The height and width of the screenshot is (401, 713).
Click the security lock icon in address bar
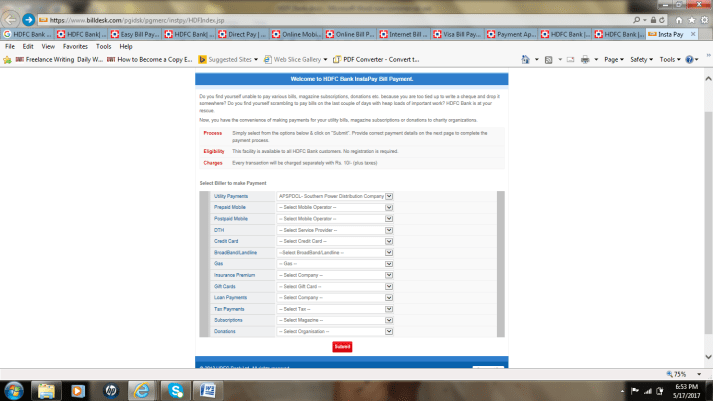pyautogui.click(x=653, y=20)
